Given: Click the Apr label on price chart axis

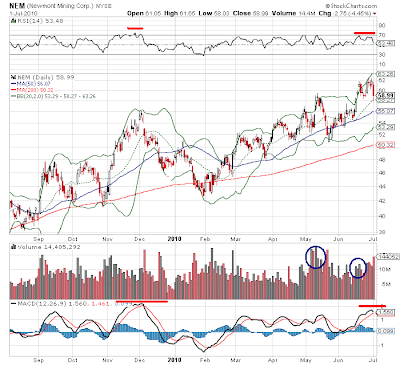Looking at the screenshot, I should [273, 239].
